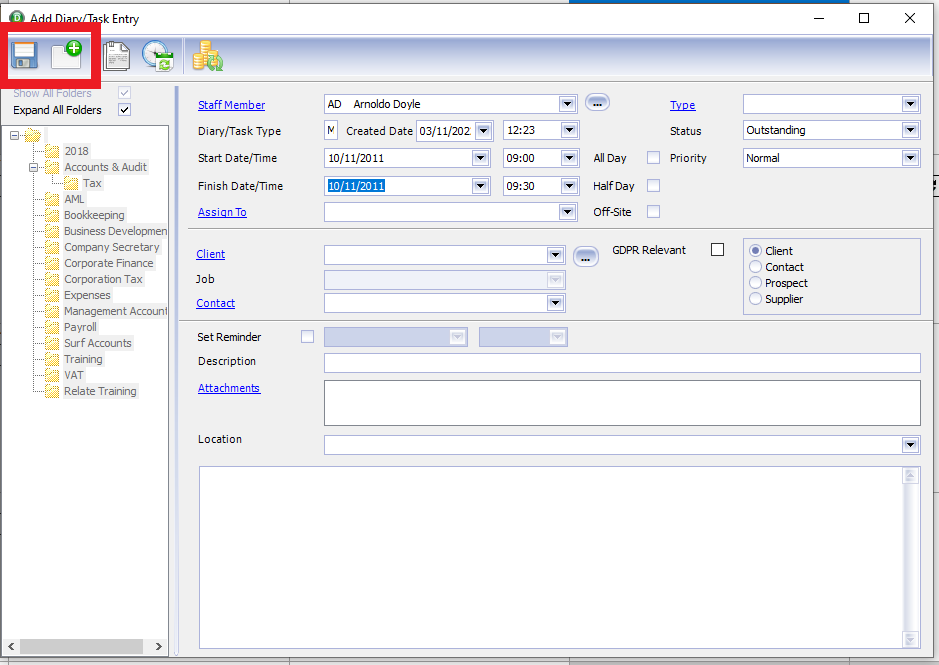
Task: Collapse the root folder tree node
Action: point(14,135)
